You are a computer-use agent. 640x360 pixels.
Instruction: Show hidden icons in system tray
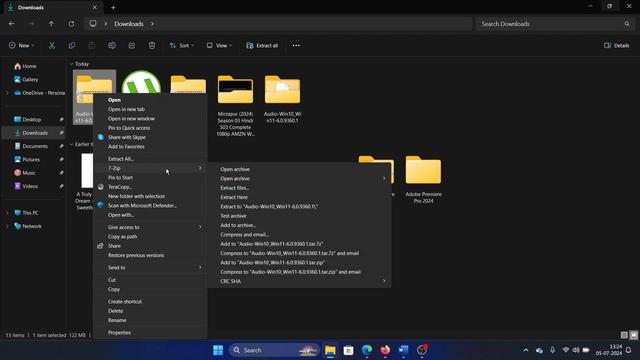pyautogui.click(x=526, y=350)
